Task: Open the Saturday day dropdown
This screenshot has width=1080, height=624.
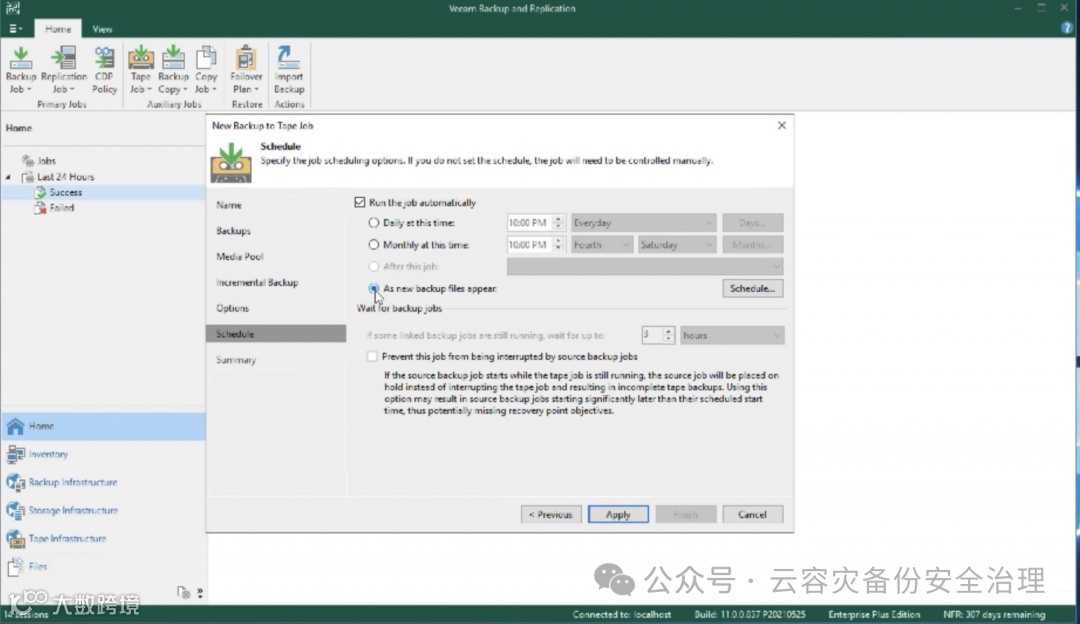Action: click(x=676, y=245)
